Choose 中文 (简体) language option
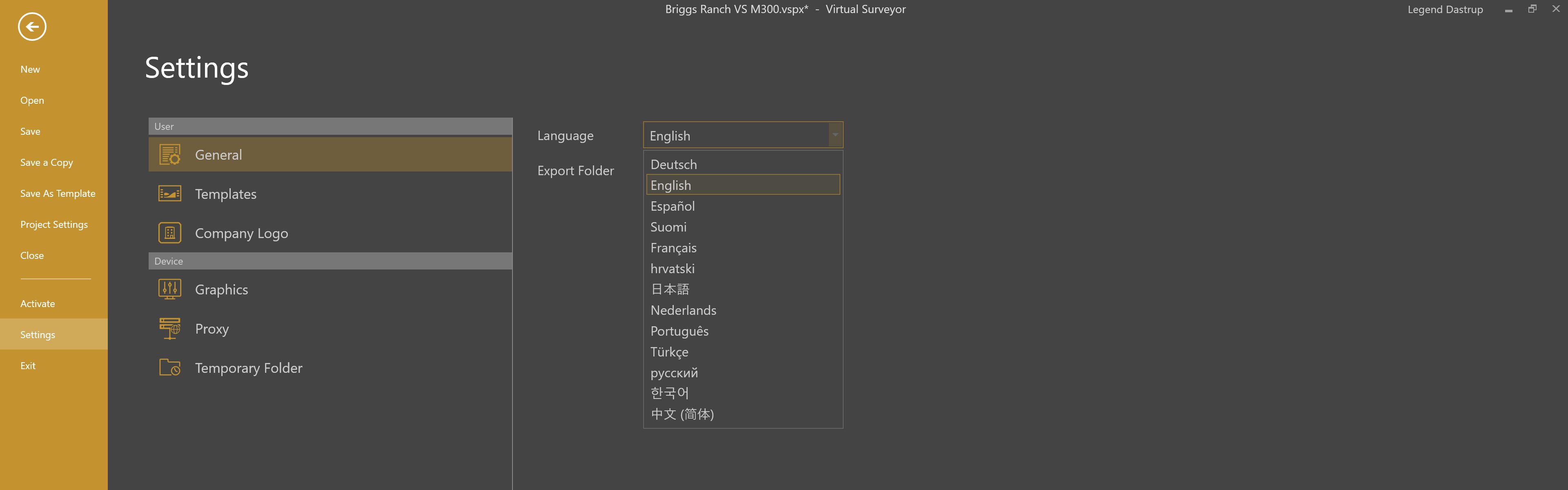The image size is (1568, 490). click(x=743, y=414)
